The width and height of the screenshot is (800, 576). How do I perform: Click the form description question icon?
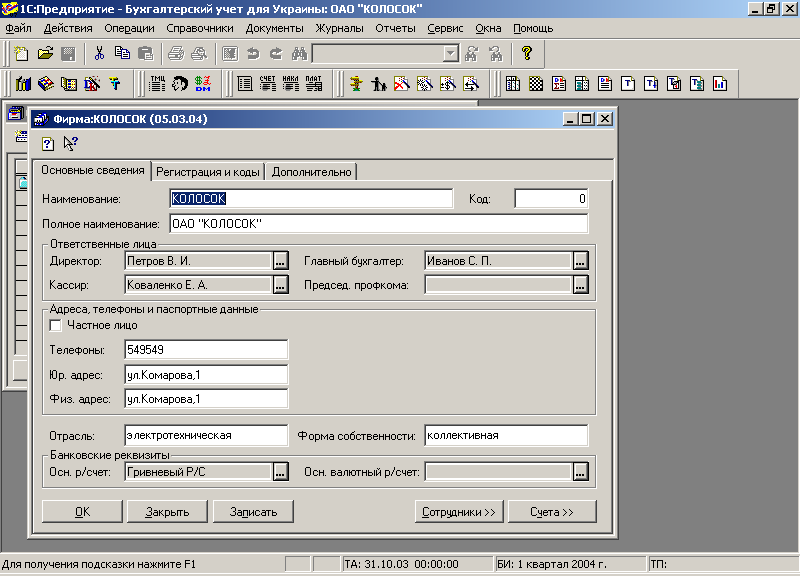point(48,144)
